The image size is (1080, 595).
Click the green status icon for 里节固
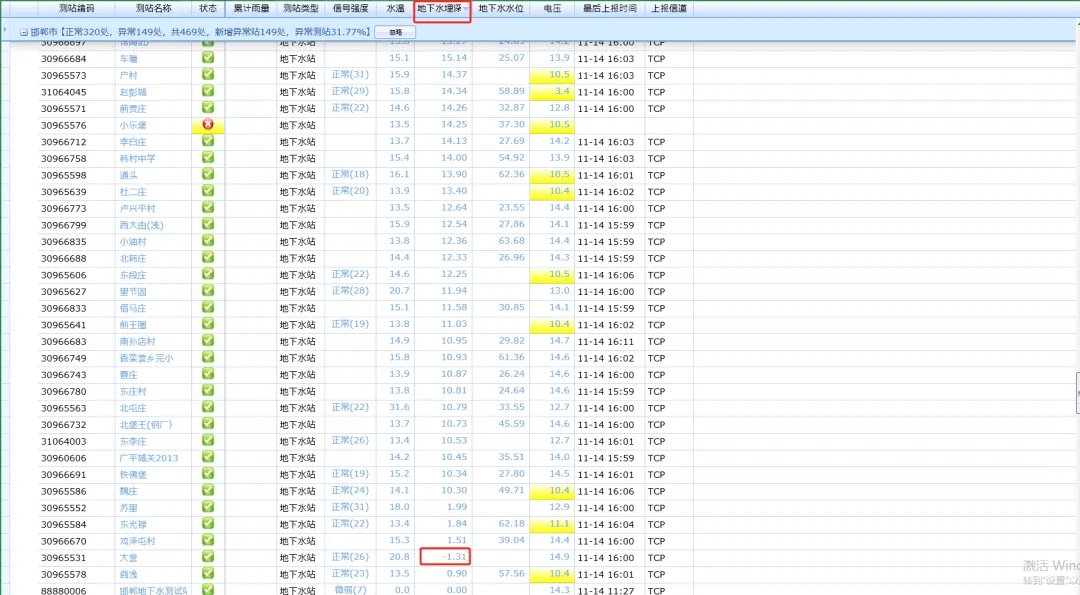click(208, 291)
